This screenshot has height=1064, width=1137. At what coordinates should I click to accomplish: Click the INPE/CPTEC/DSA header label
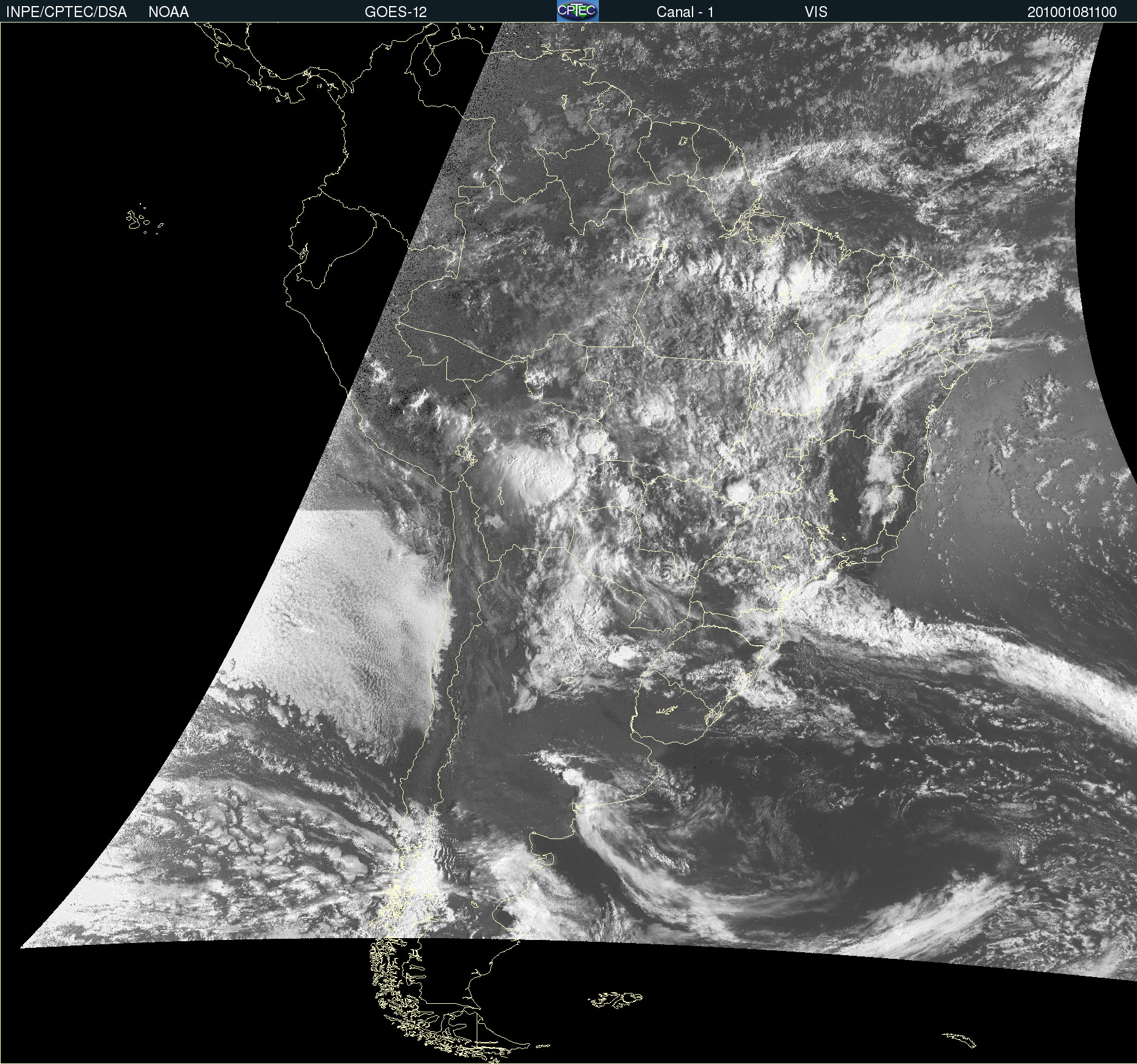click(x=66, y=12)
